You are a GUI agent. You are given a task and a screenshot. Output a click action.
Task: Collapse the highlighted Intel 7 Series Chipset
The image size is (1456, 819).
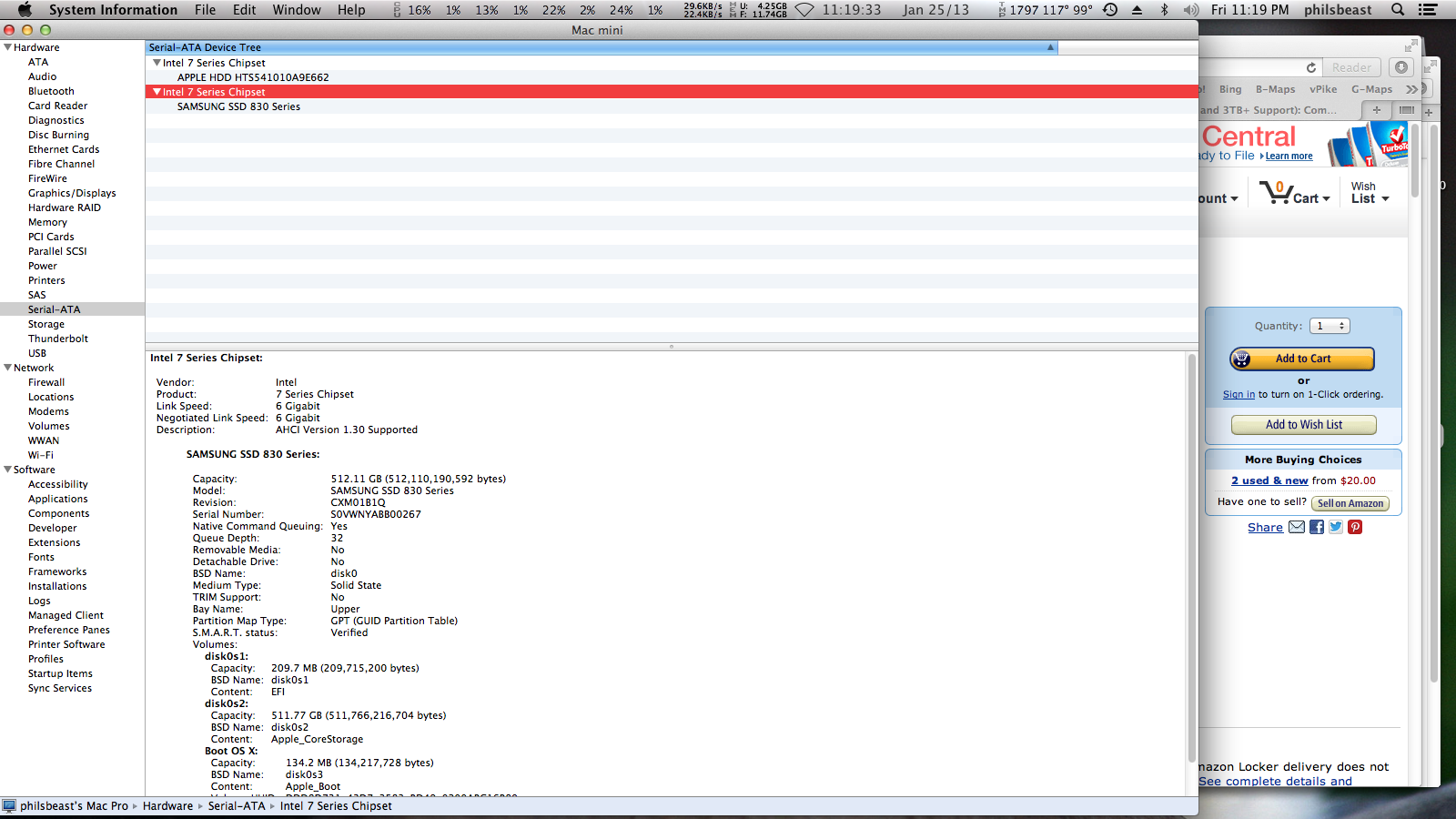(157, 92)
